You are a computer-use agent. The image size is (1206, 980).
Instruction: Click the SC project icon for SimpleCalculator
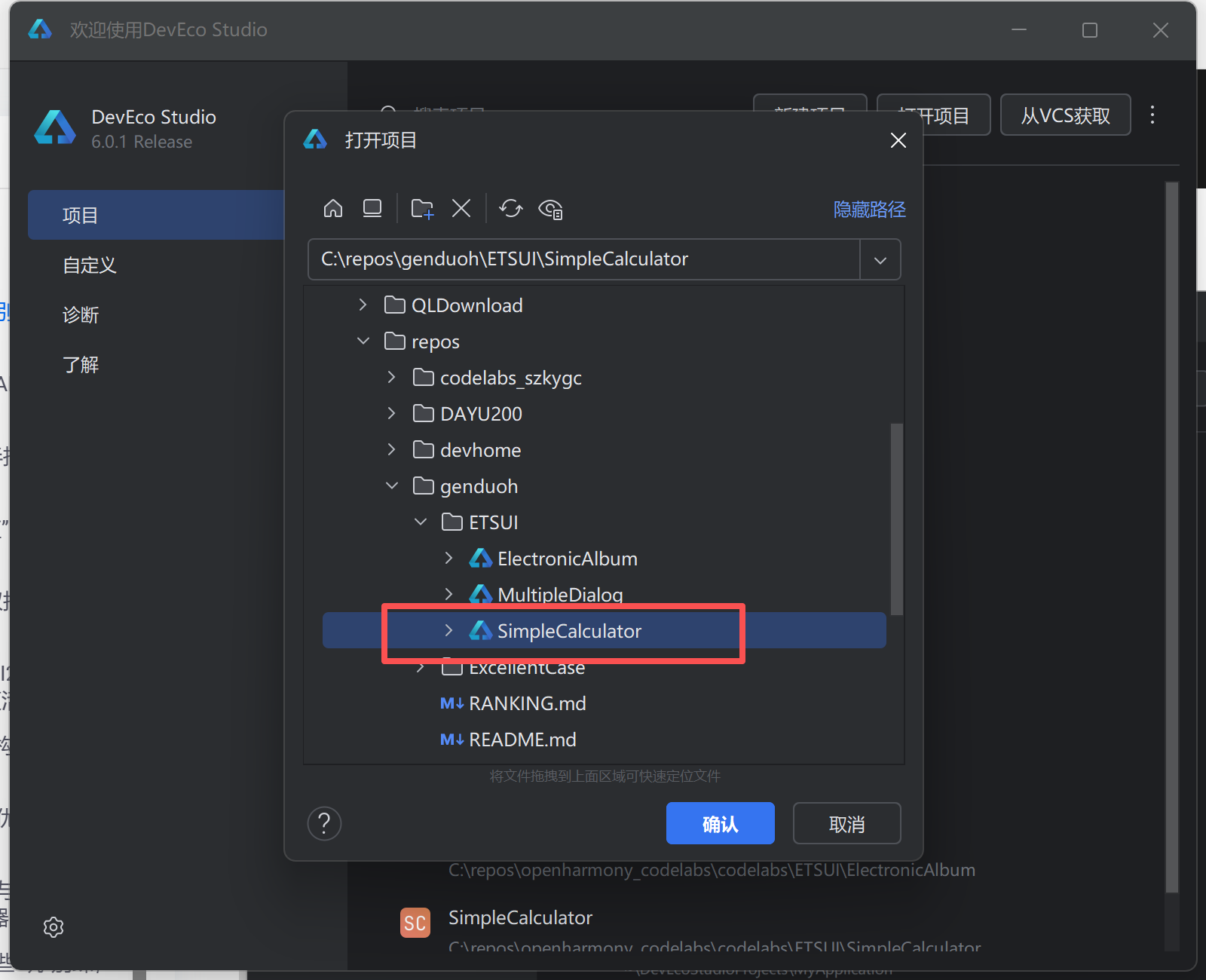pyautogui.click(x=415, y=923)
